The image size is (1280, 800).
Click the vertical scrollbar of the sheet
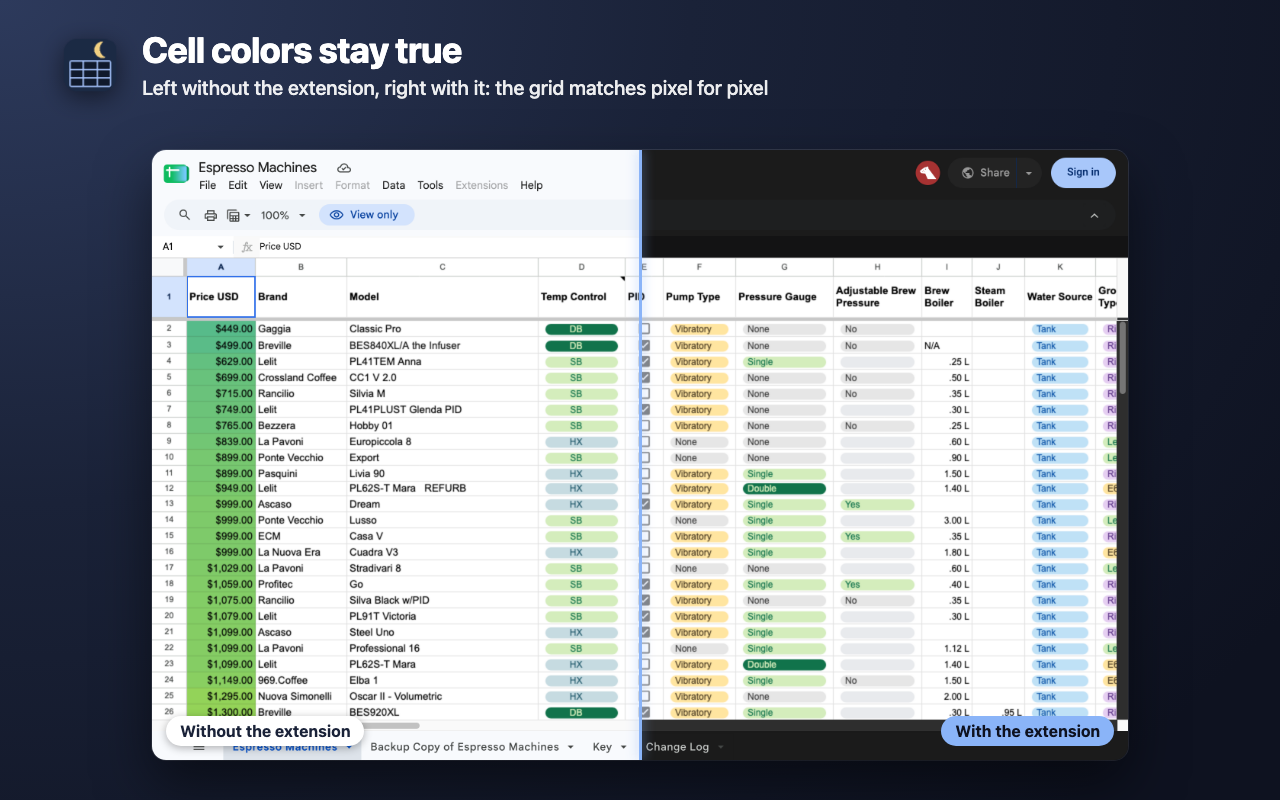1123,357
